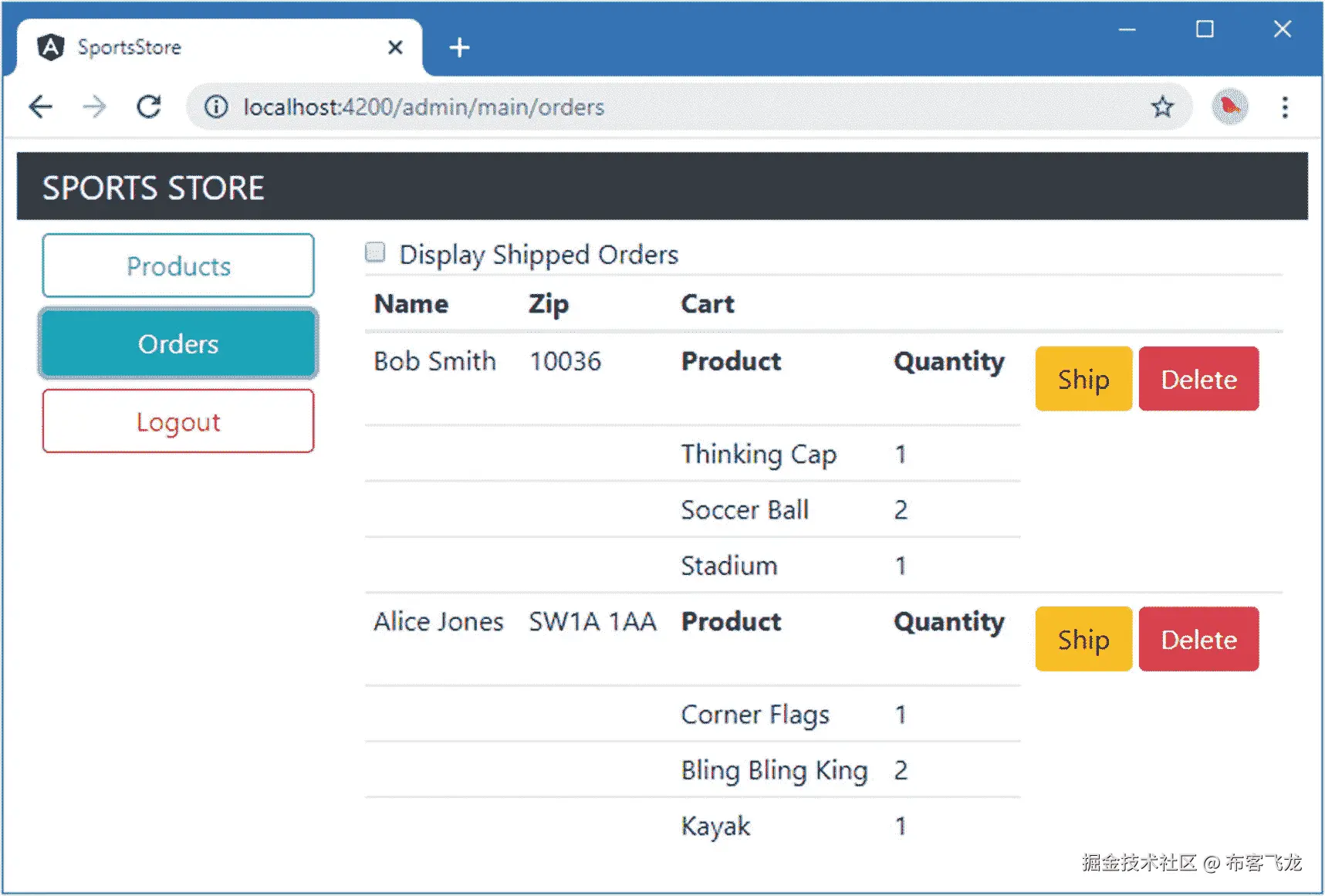
Task: Bookmark this page with the star icon
Action: pyautogui.click(x=1162, y=107)
